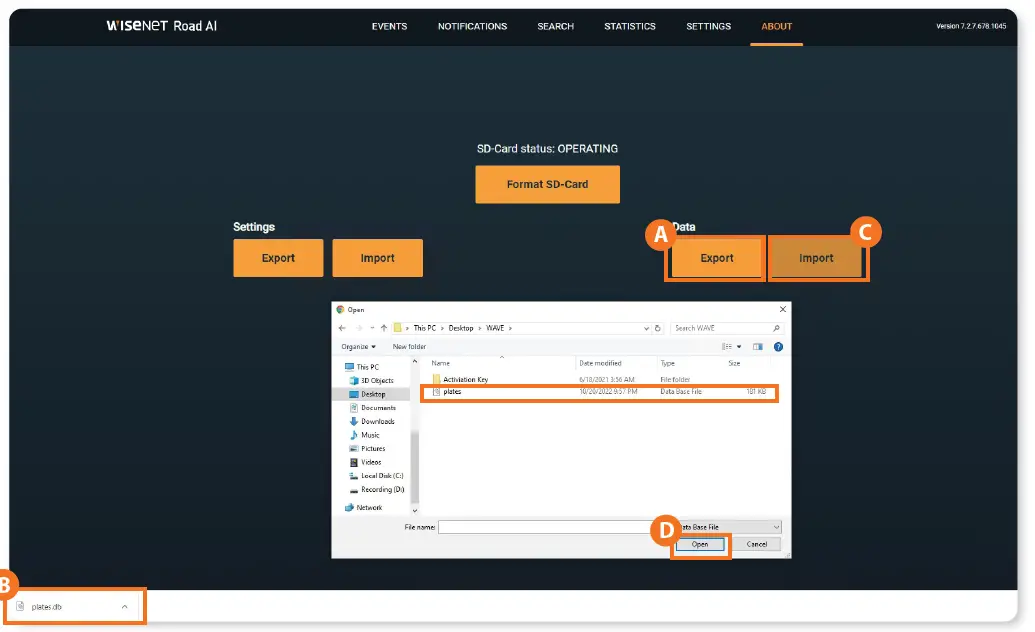Expand the plates.db download options chevron
Image resolution: width=1035 pixels, height=632 pixels.
124,607
